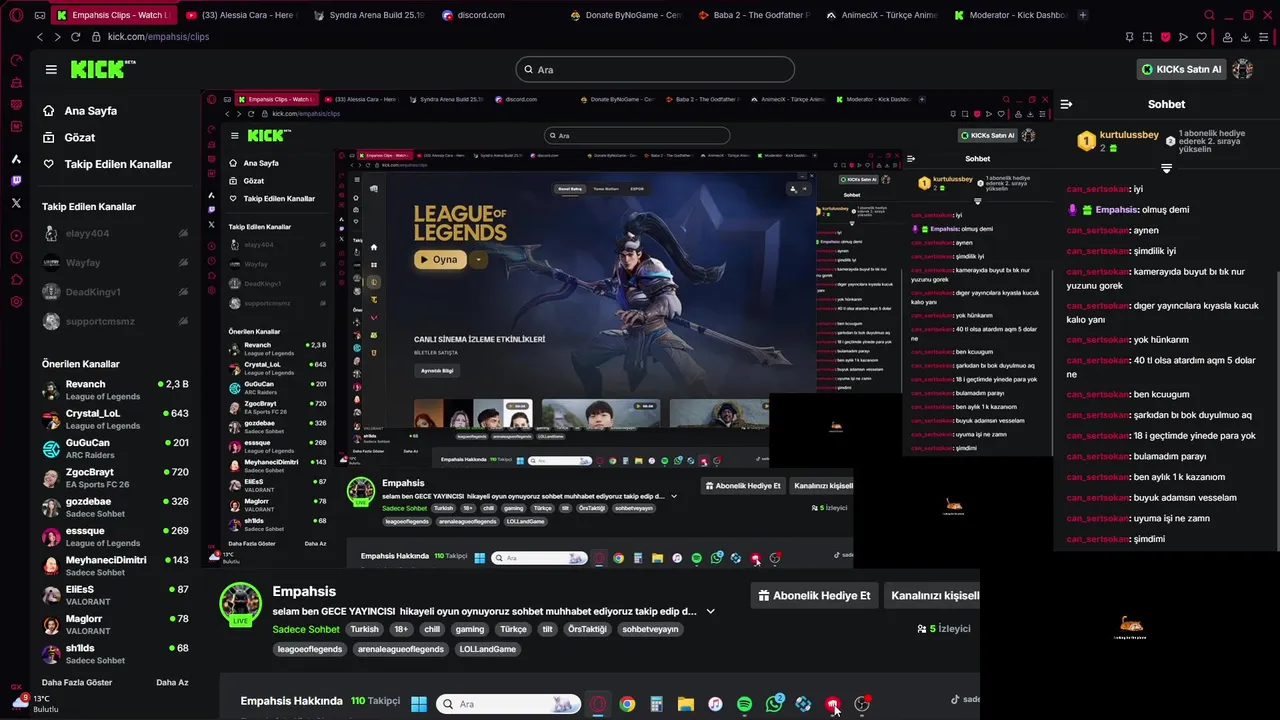Screen dimensions: 1280x720
Task: Open Opera workspaces icon beside first tab
Action: [39, 15]
